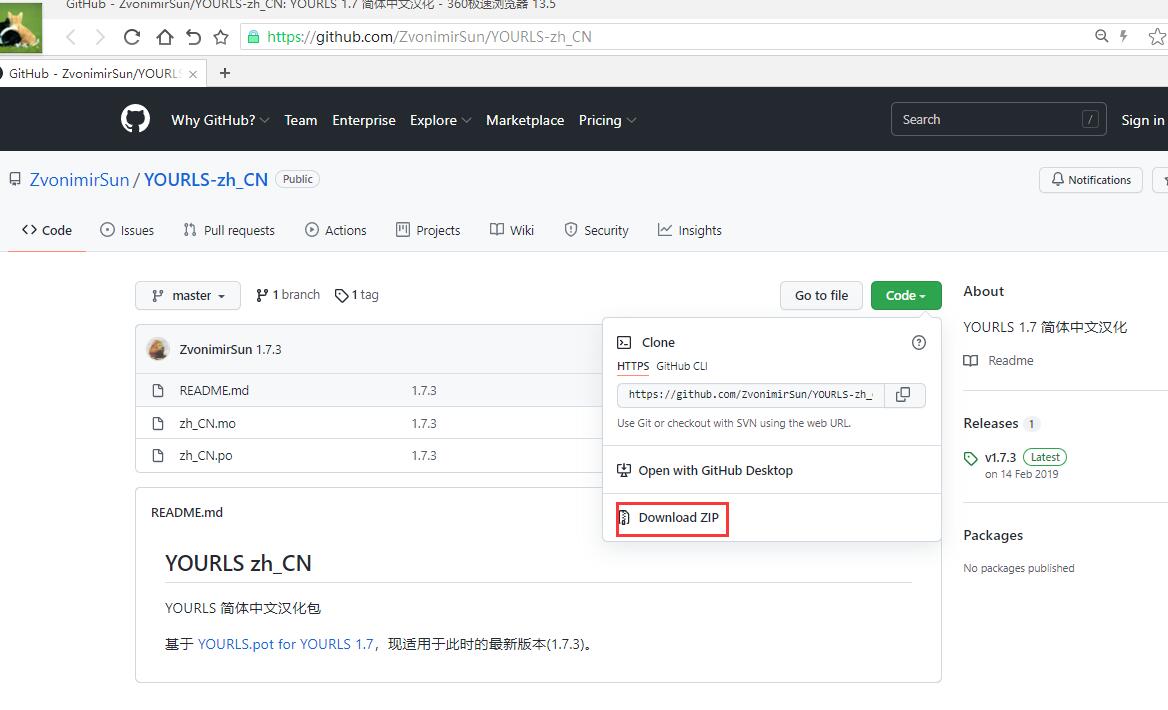Image resolution: width=1168 pixels, height=710 pixels.
Task: View the 1 branch link
Action: coord(288,295)
